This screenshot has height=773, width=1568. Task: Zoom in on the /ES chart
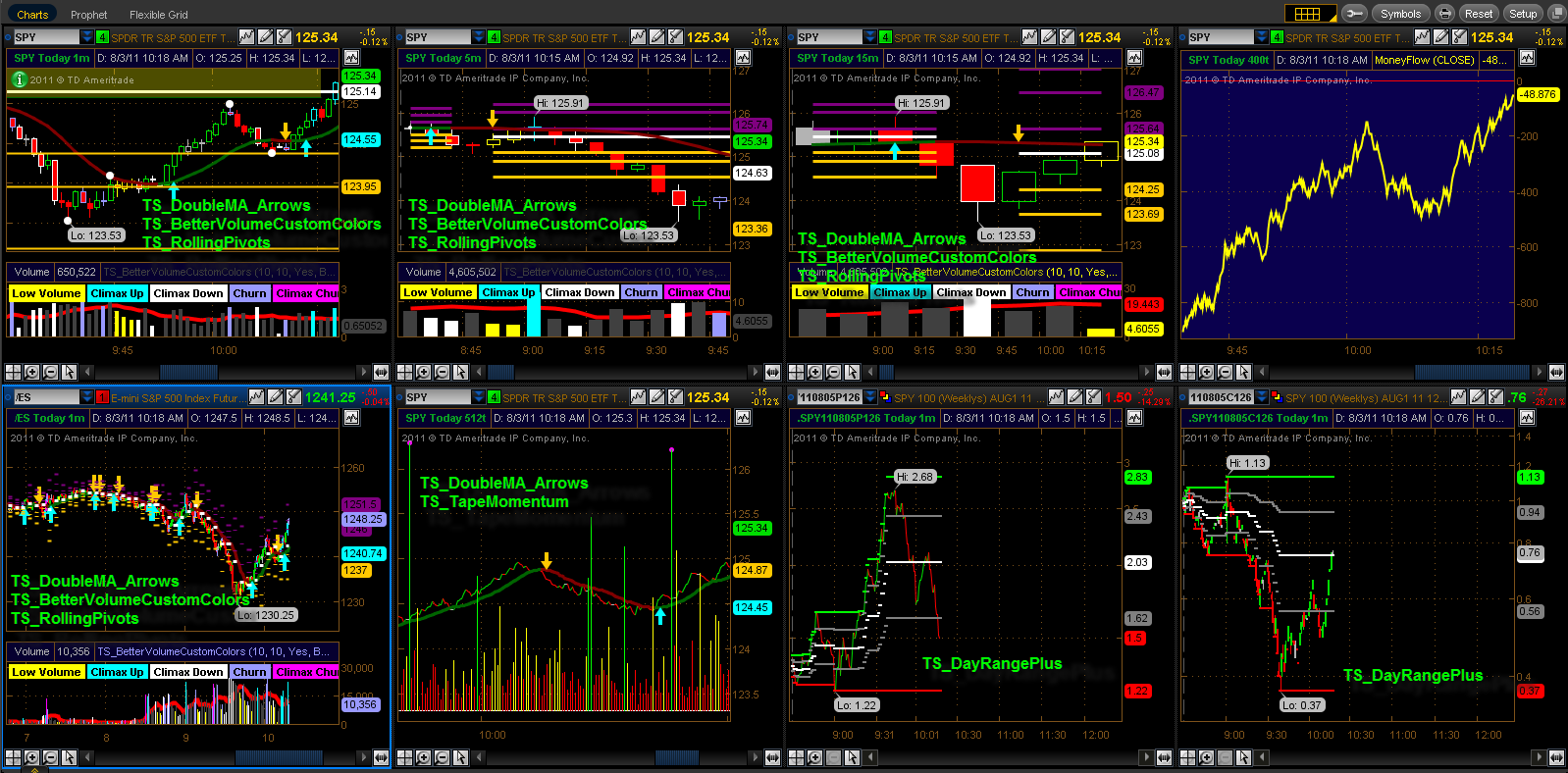pyautogui.click(x=31, y=757)
